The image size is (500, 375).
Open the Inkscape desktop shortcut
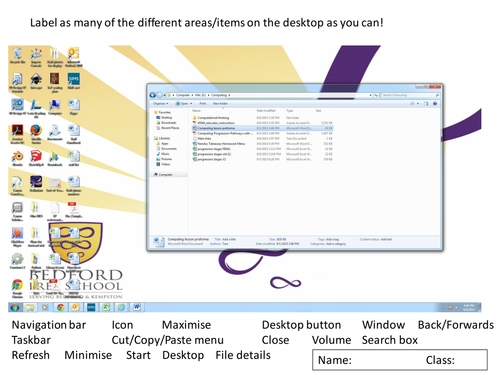[x=36, y=81]
